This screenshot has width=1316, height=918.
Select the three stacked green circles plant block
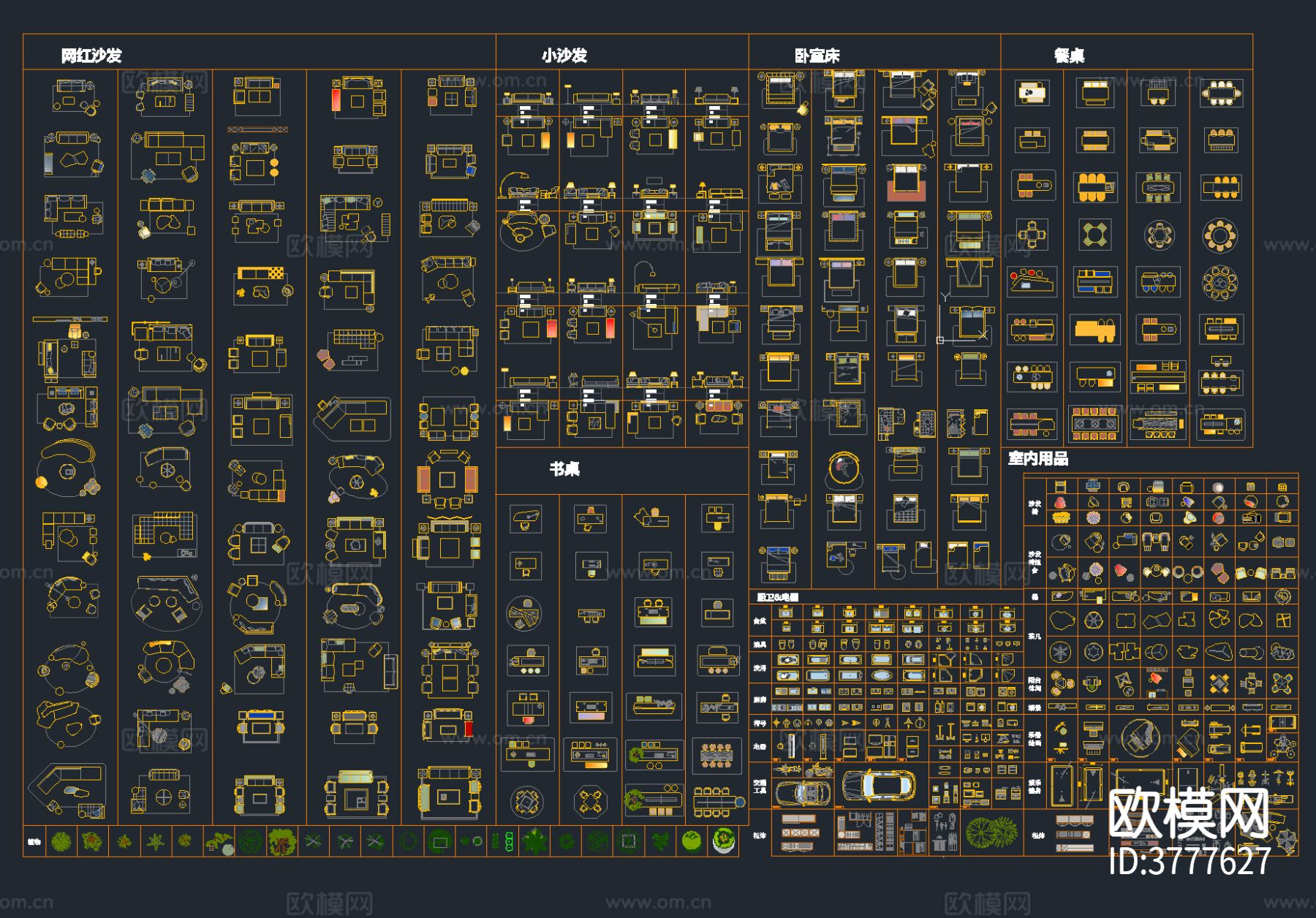point(509,842)
